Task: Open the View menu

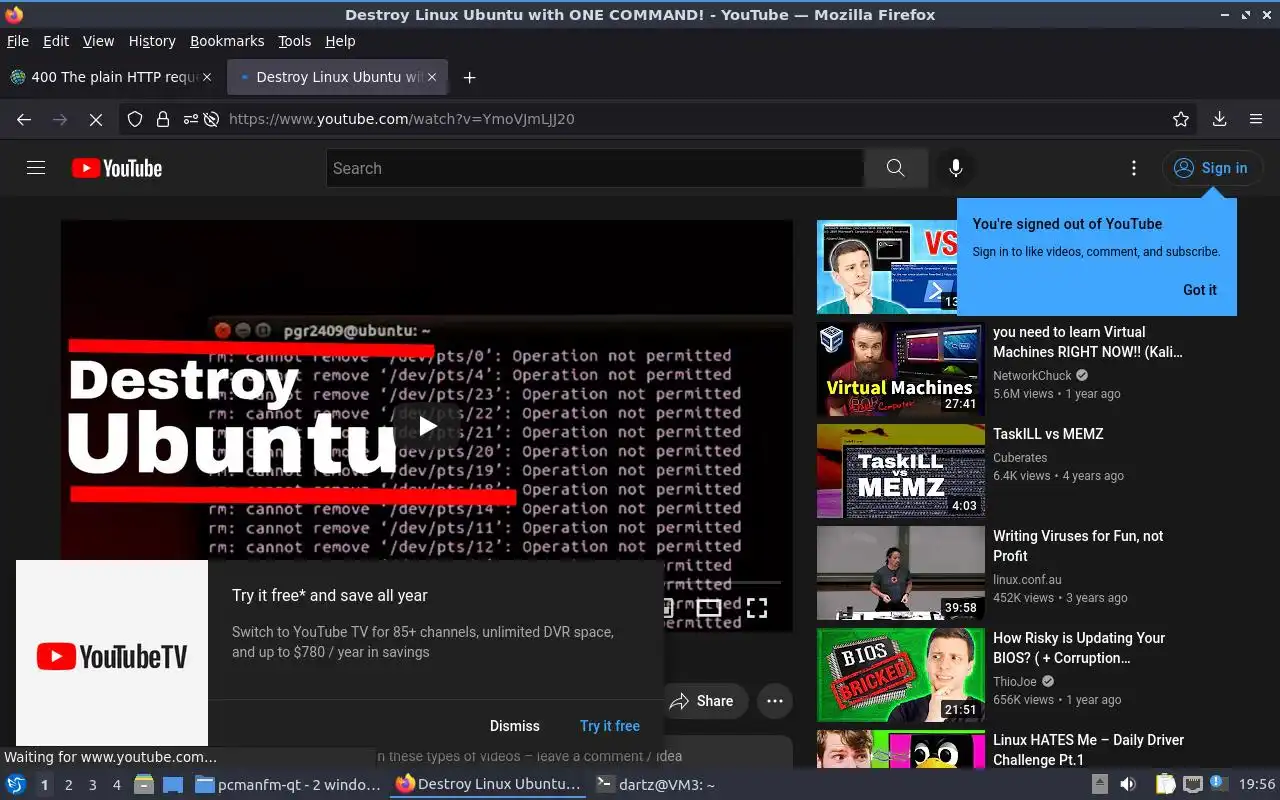Action: coord(98,41)
